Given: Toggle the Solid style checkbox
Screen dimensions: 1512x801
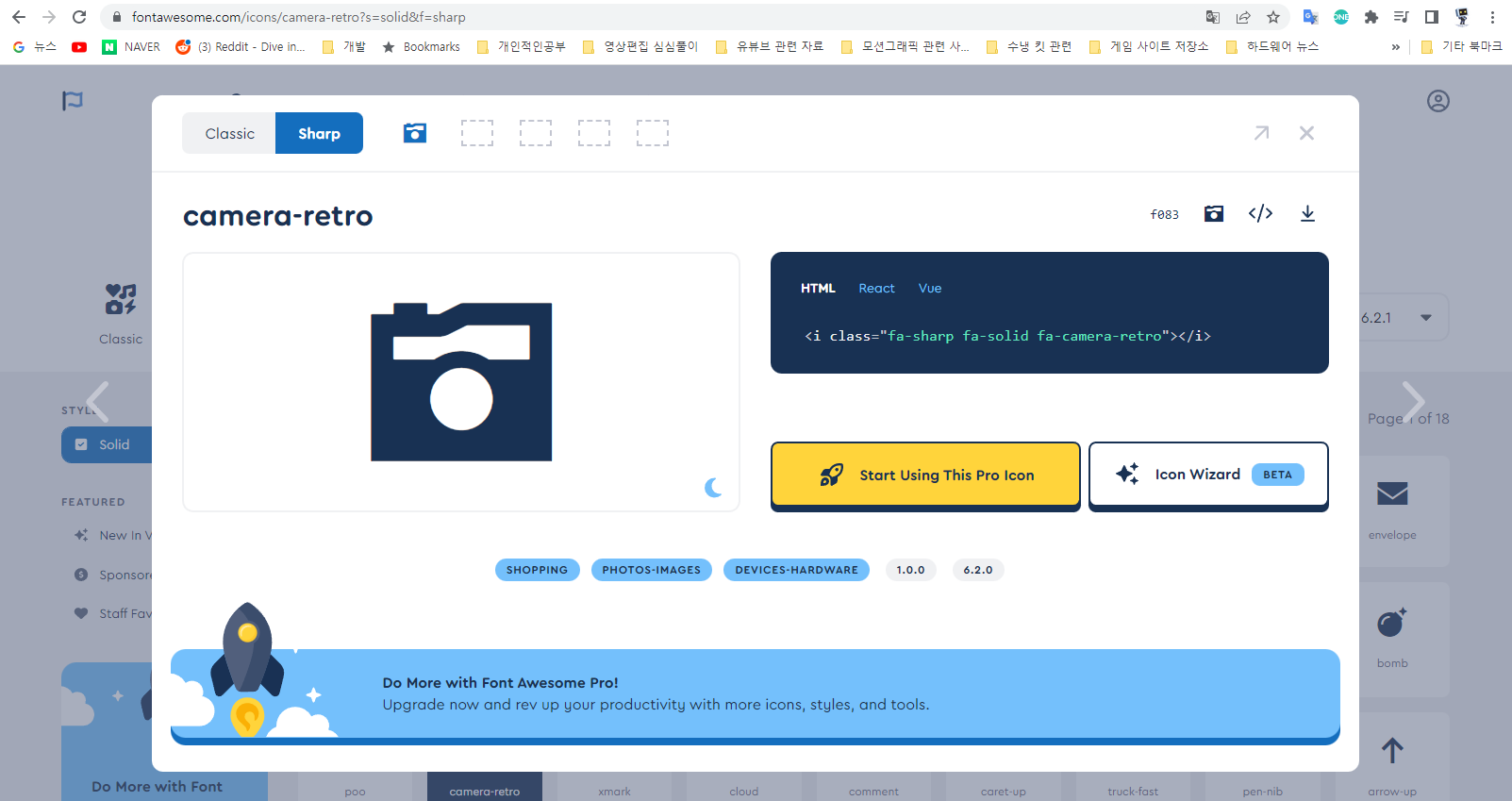Looking at the screenshot, I should [x=81, y=444].
